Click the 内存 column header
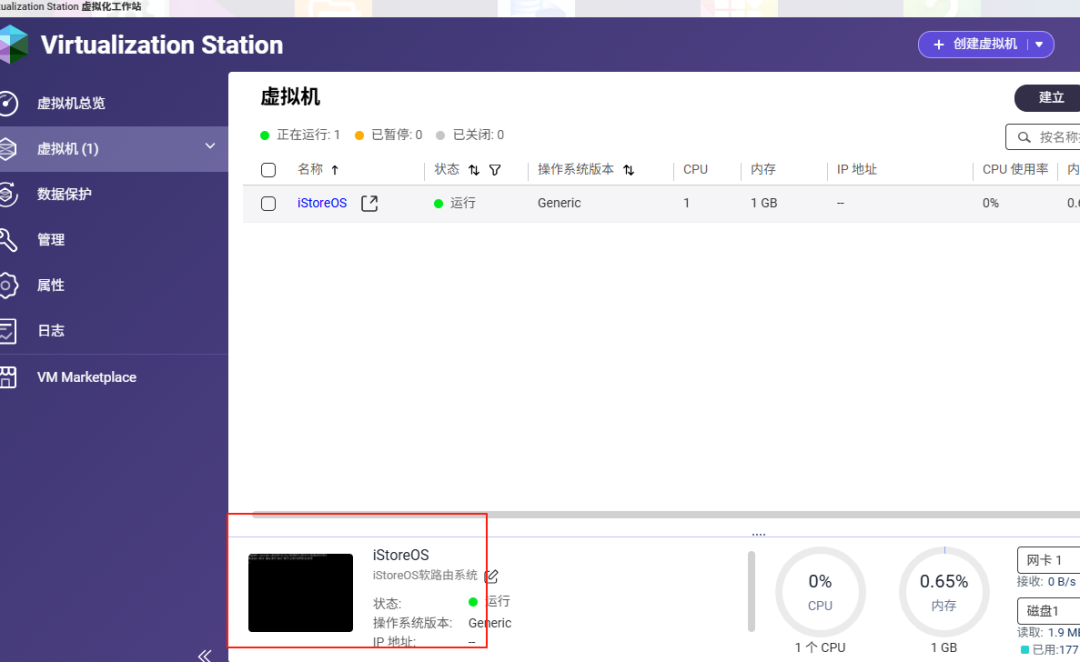The image size is (1080, 662). click(763, 169)
